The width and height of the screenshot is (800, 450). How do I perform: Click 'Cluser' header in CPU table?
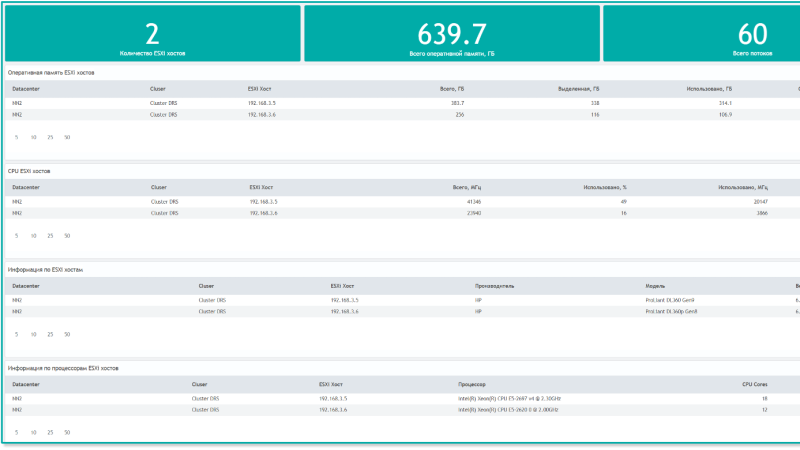159,188
